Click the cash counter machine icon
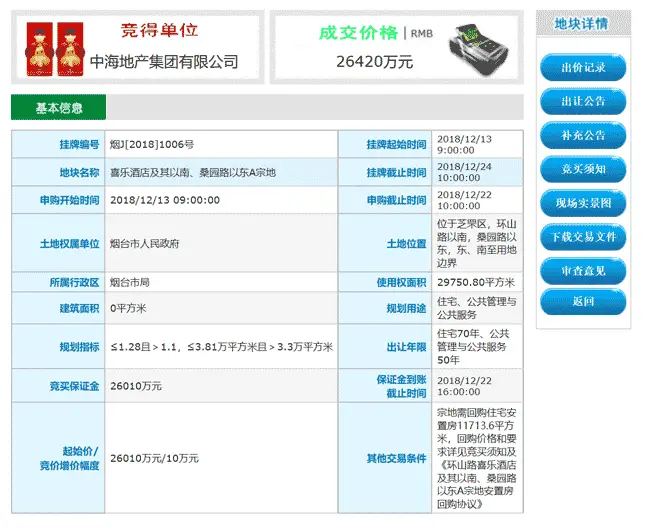The width and height of the screenshot is (650, 528). click(479, 50)
